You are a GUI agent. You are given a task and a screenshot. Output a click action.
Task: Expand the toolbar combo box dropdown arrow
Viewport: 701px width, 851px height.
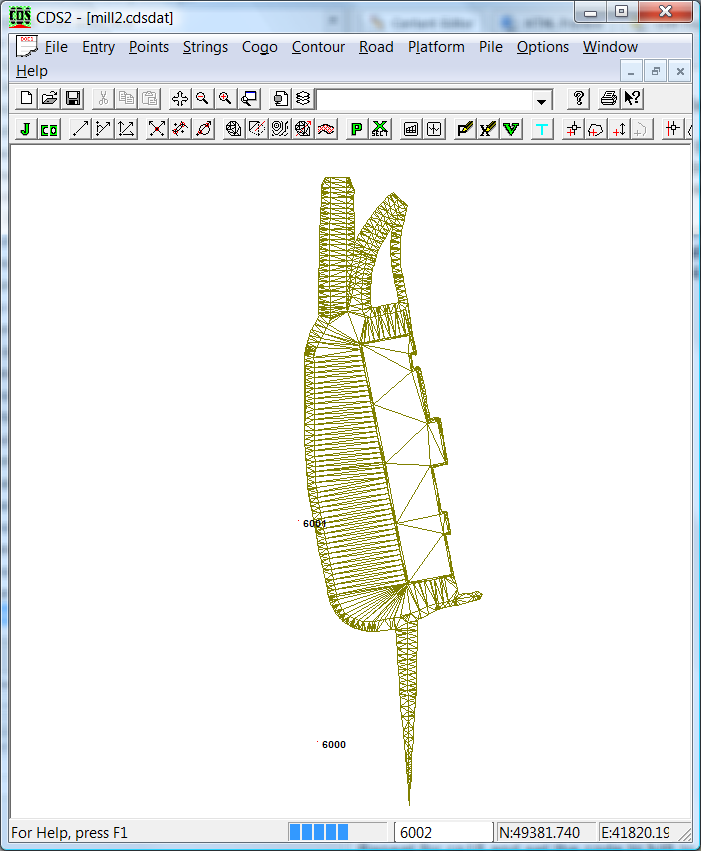pos(541,100)
